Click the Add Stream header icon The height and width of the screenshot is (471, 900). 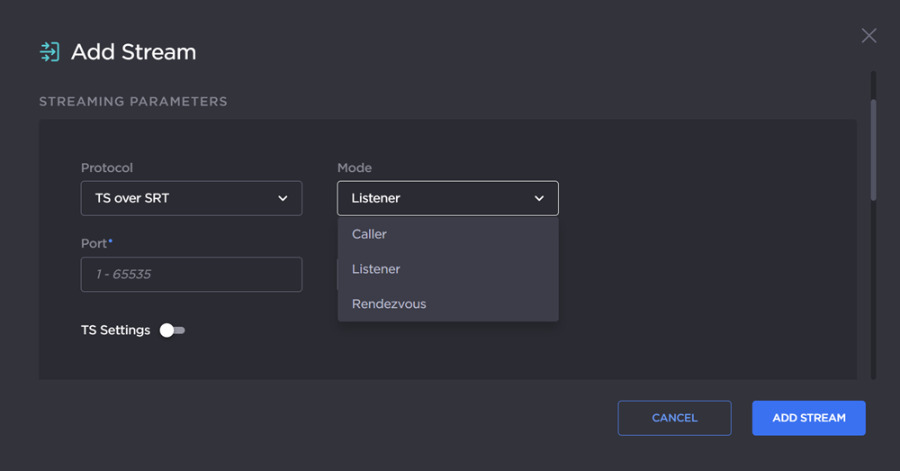point(49,52)
